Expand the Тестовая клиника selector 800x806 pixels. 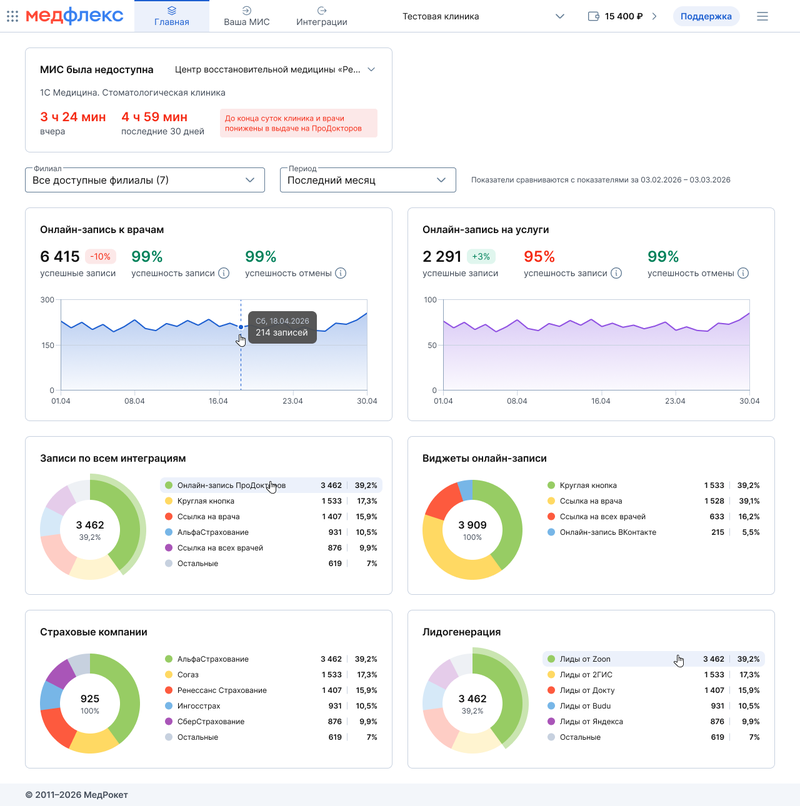click(x=483, y=16)
